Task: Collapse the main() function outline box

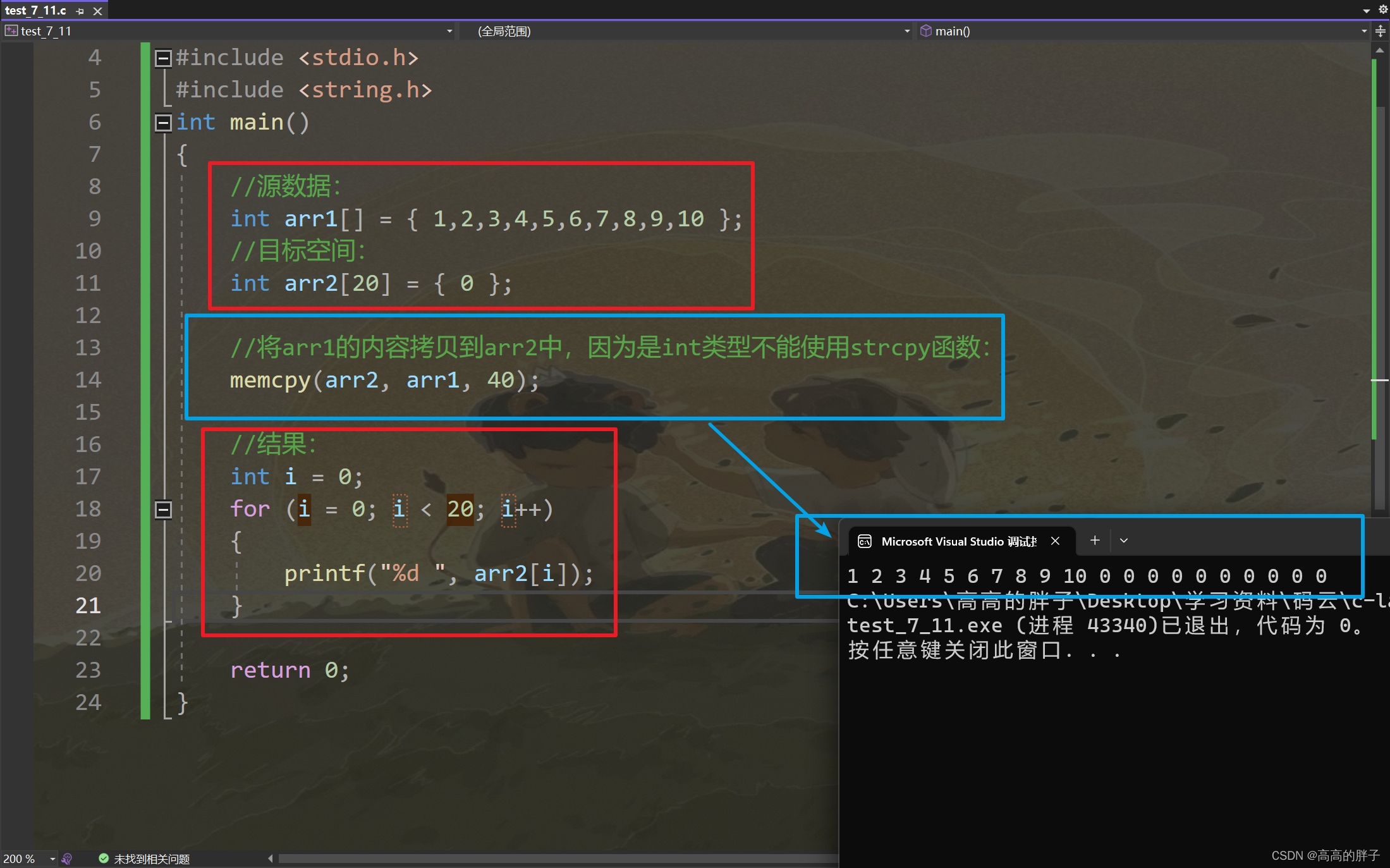Action: [x=163, y=123]
